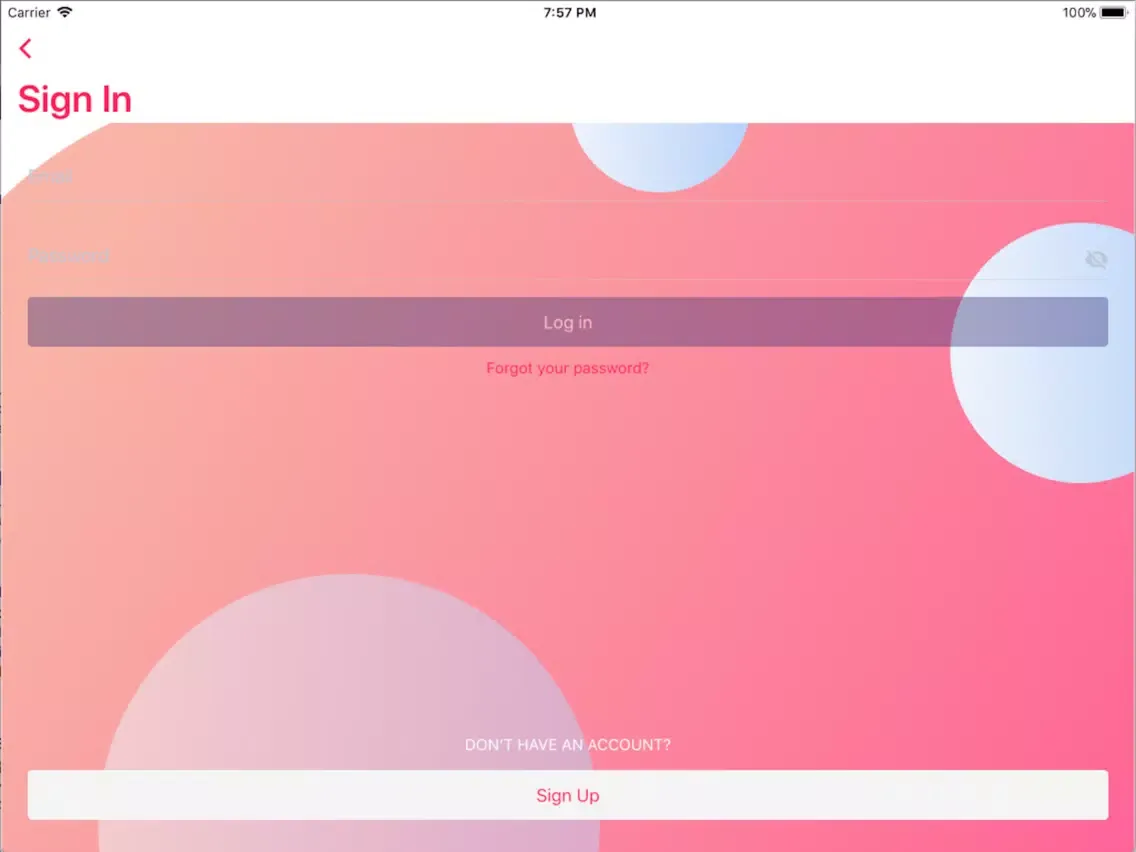Image resolution: width=1136 pixels, height=852 pixels.
Task: Click the 100% battery percentage text
Action: click(x=1078, y=13)
